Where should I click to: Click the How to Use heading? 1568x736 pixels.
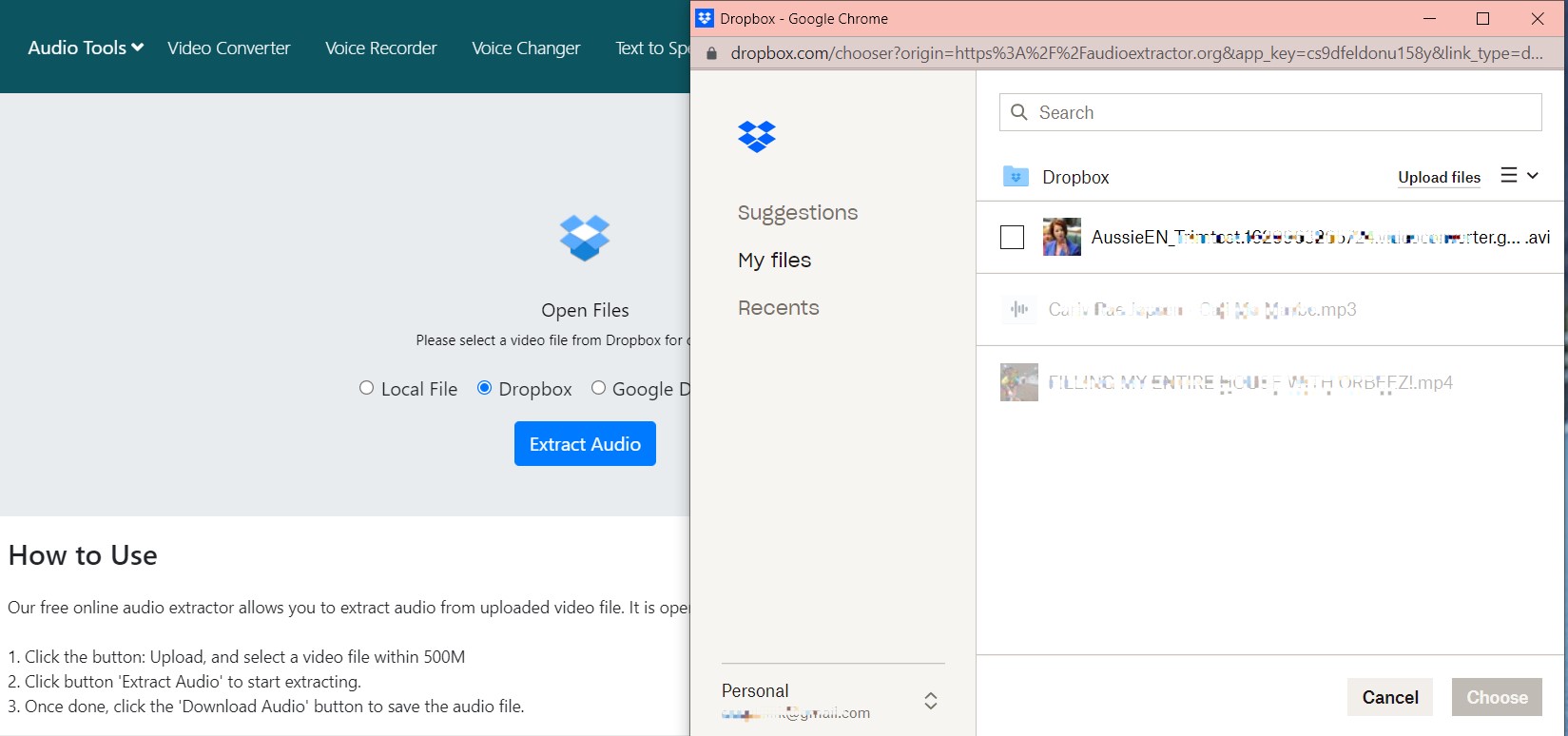pyautogui.click(x=83, y=555)
